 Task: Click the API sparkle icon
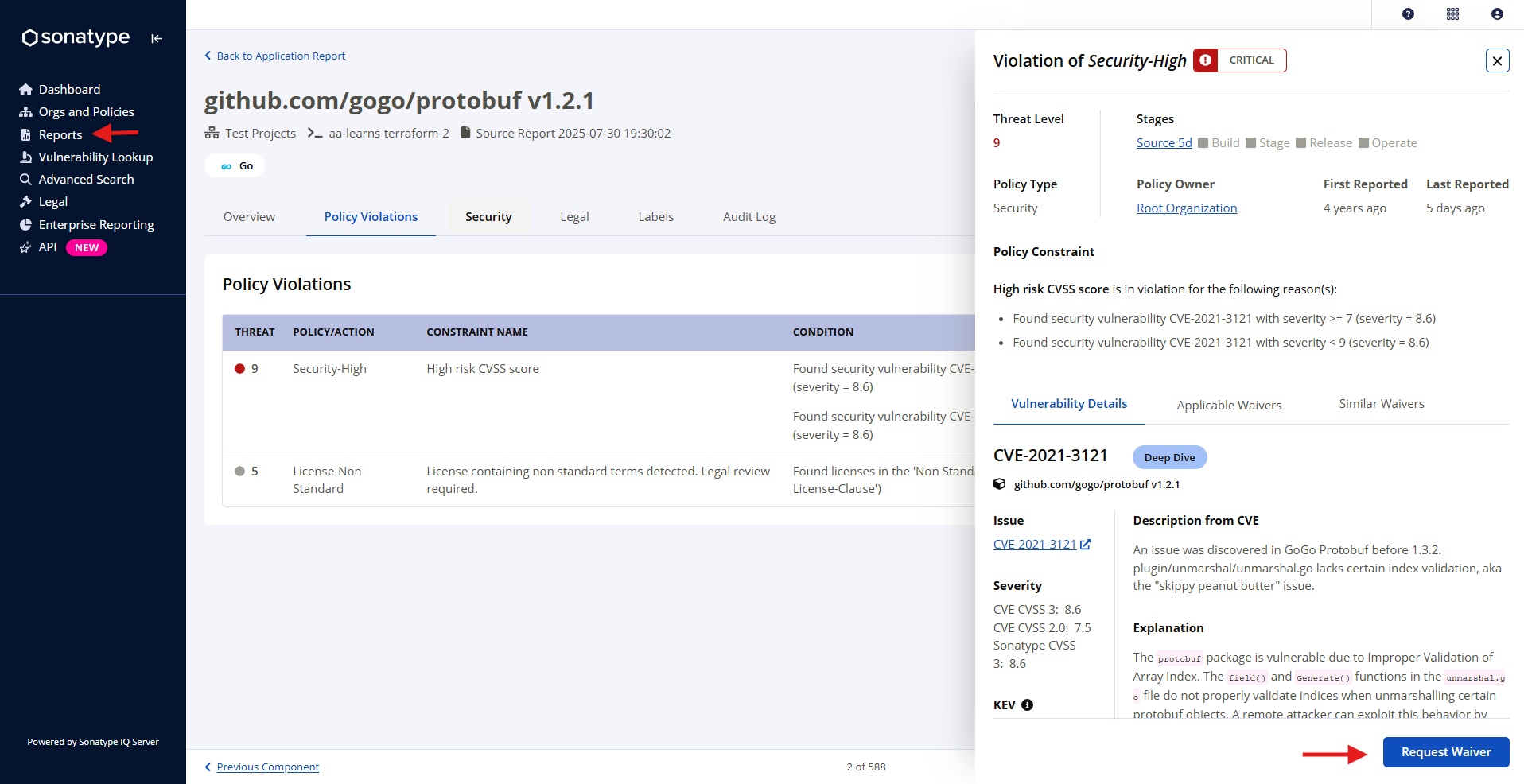coord(25,247)
